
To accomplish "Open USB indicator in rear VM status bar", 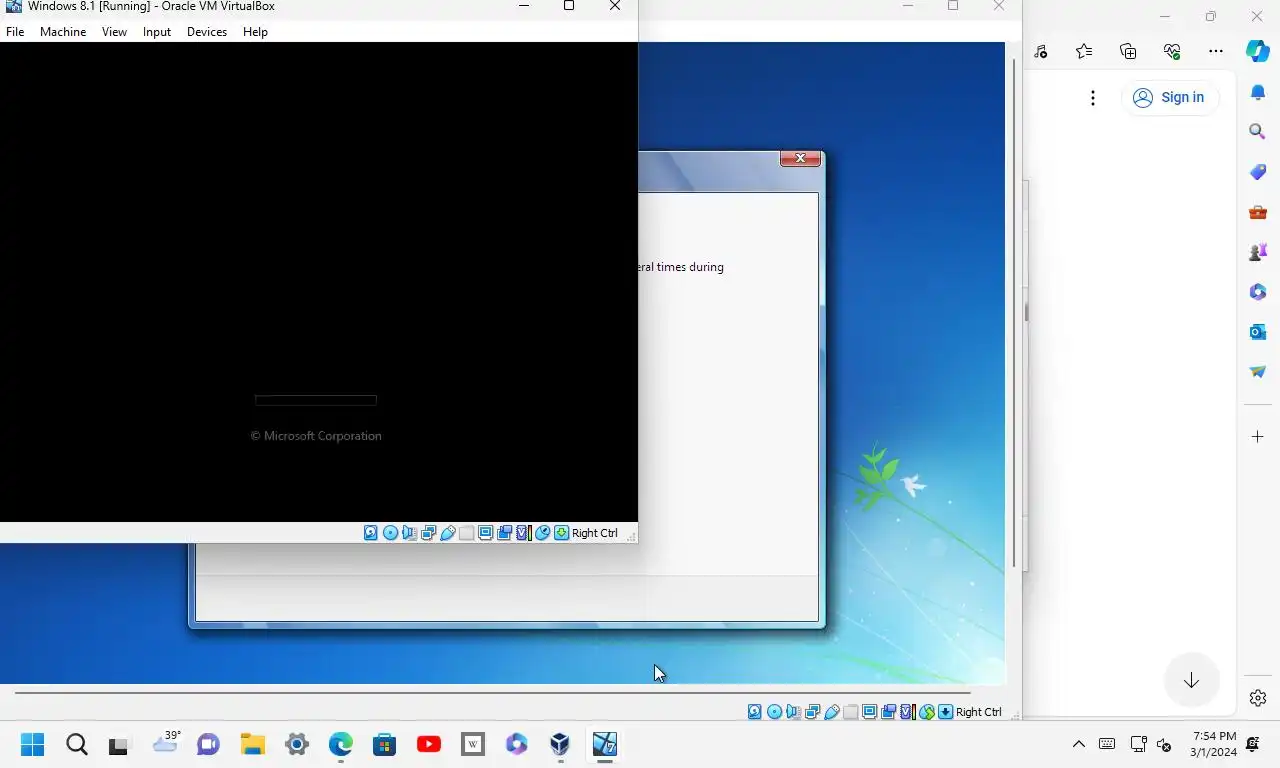I will 832,712.
